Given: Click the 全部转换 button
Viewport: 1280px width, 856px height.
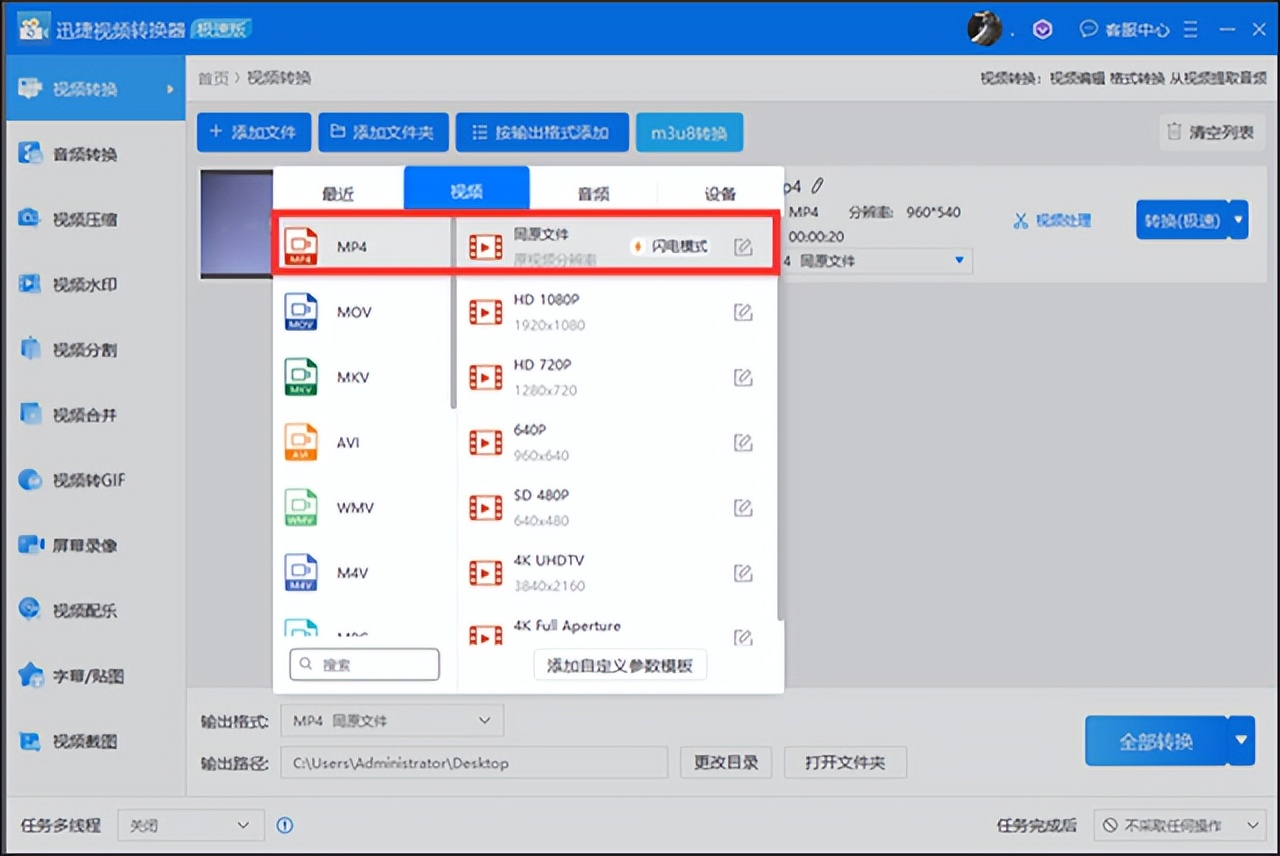Looking at the screenshot, I should [x=1155, y=741].
